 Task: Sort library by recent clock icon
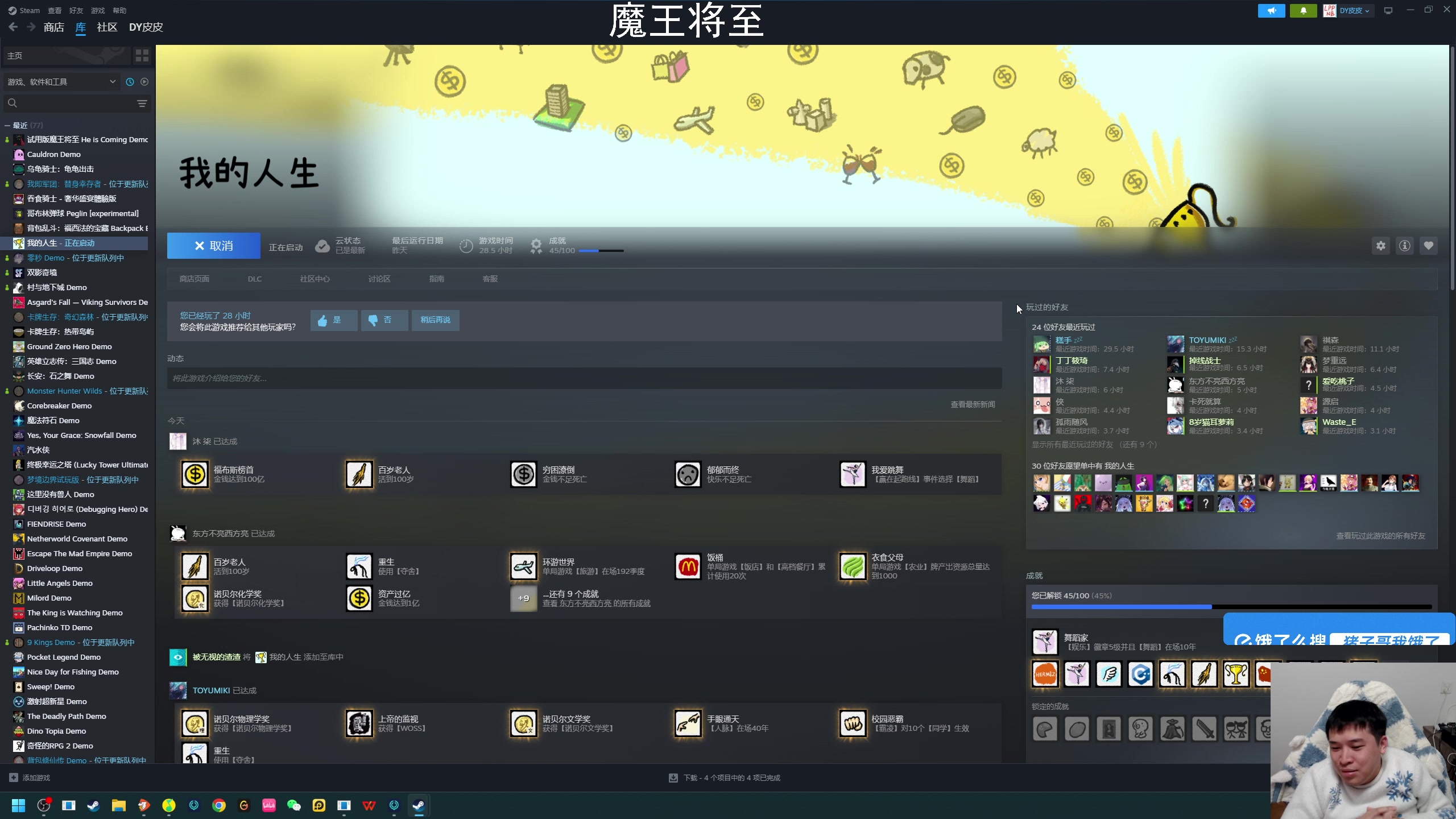130,82
